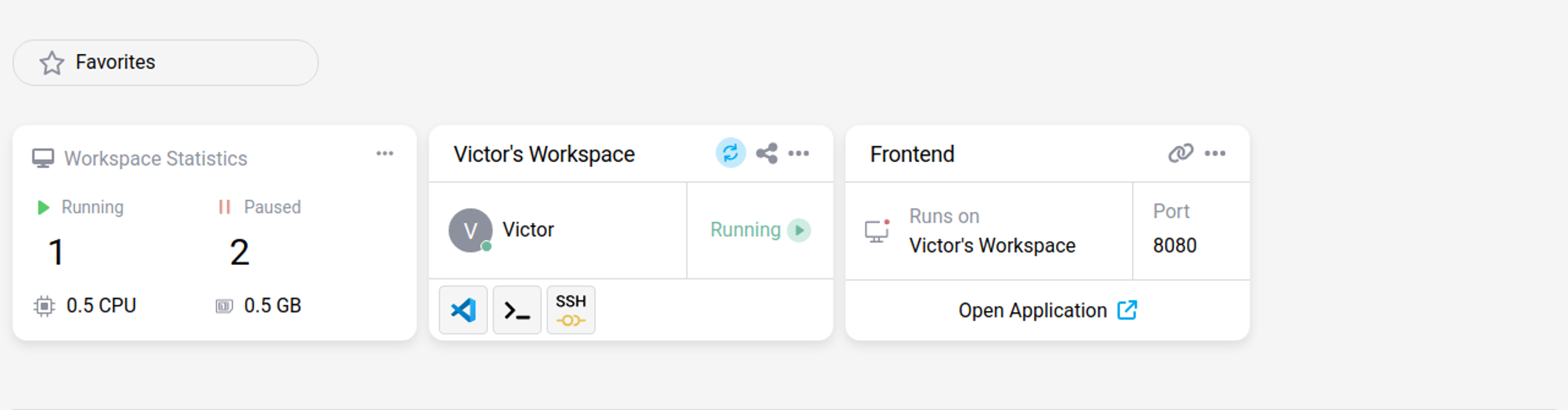Open Workspace Statistics more options menu
The width and height of the screenshot is (1568, 410).
(x=385, y=153)
